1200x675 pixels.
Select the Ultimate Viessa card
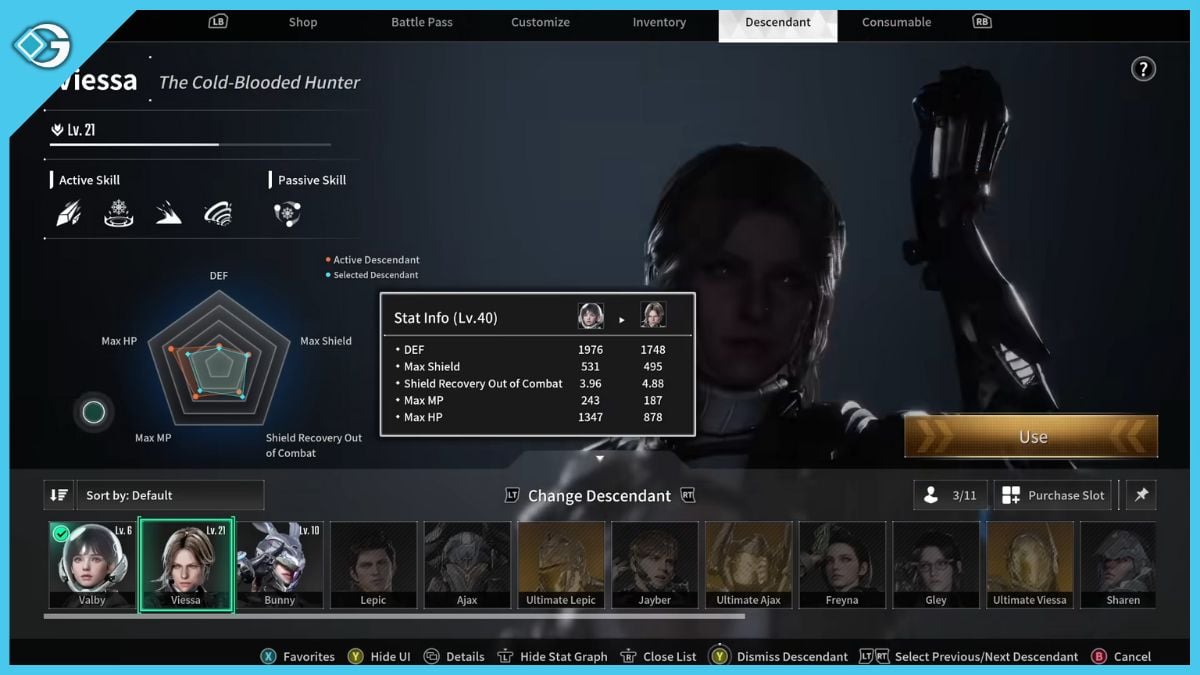coord(1030,565)
